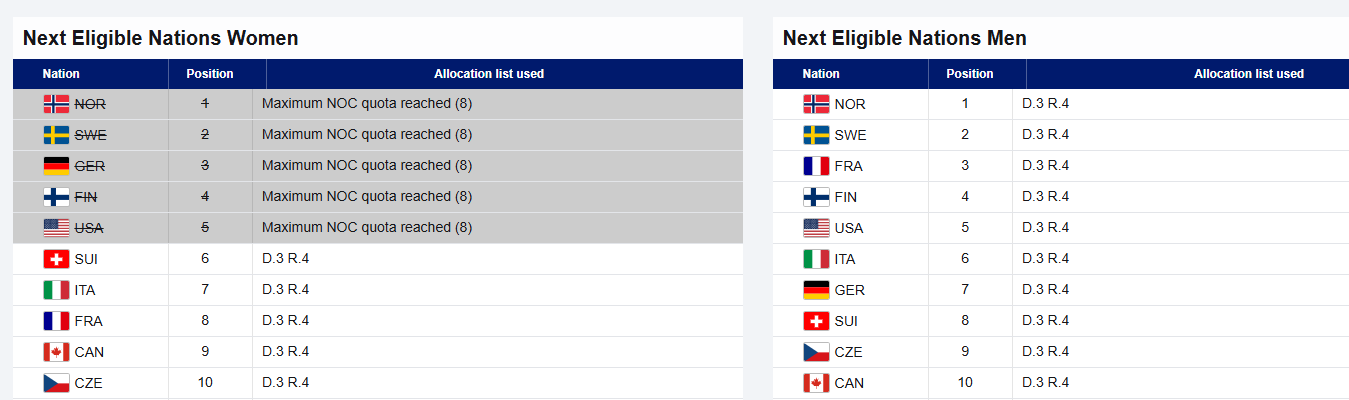1349x400 pixels.
Task: Click the Italy flag in Women table
Action: click(56, 290)
